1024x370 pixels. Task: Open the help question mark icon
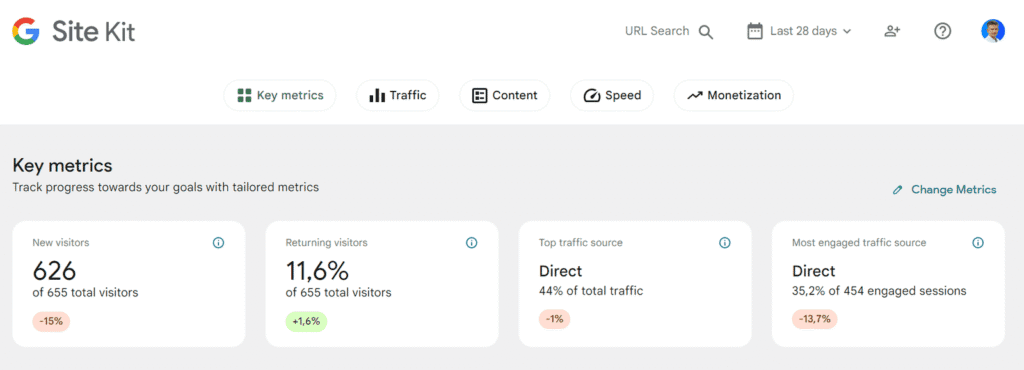942,31
